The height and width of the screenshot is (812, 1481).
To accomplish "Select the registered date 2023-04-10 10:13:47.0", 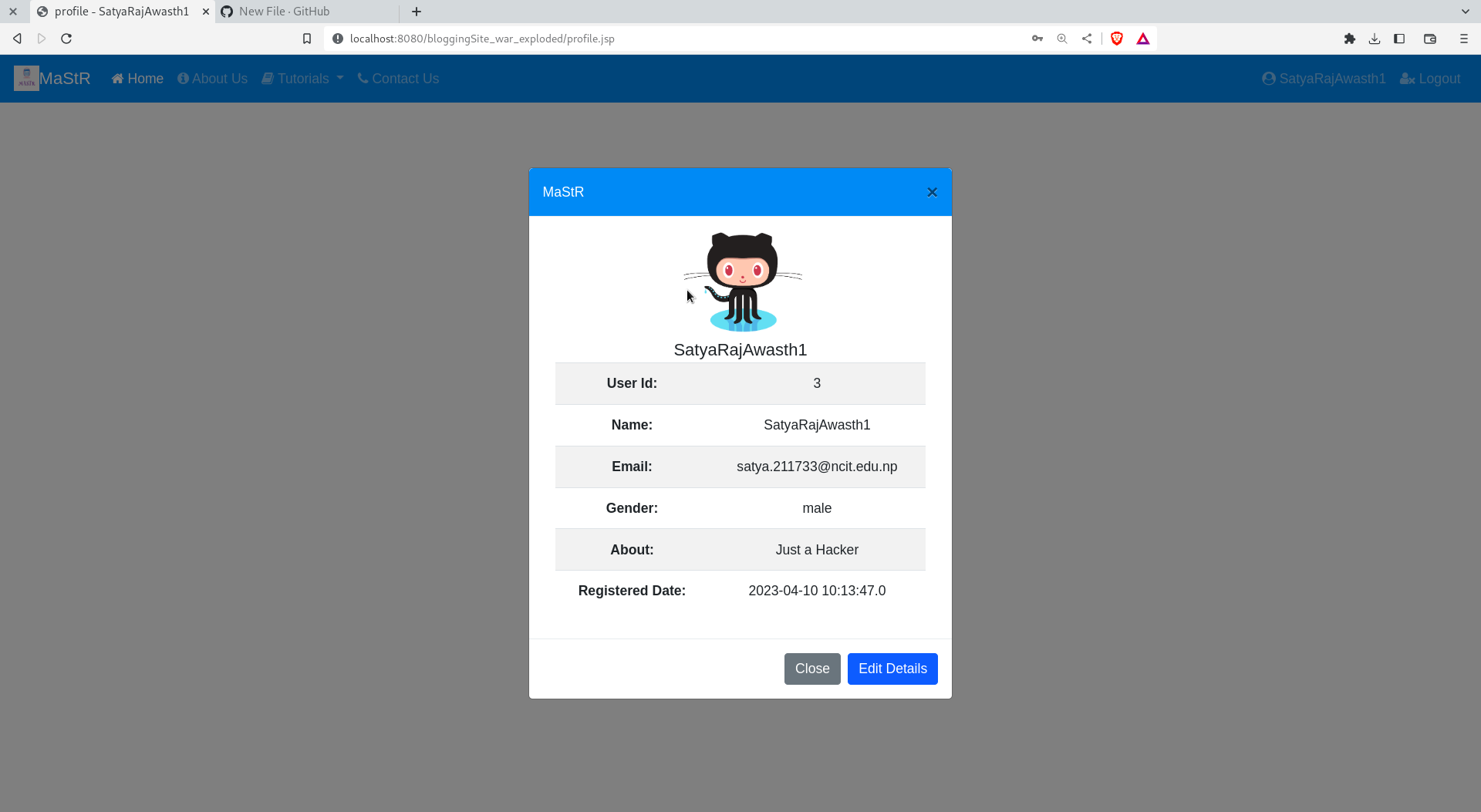I will point(817,591).
